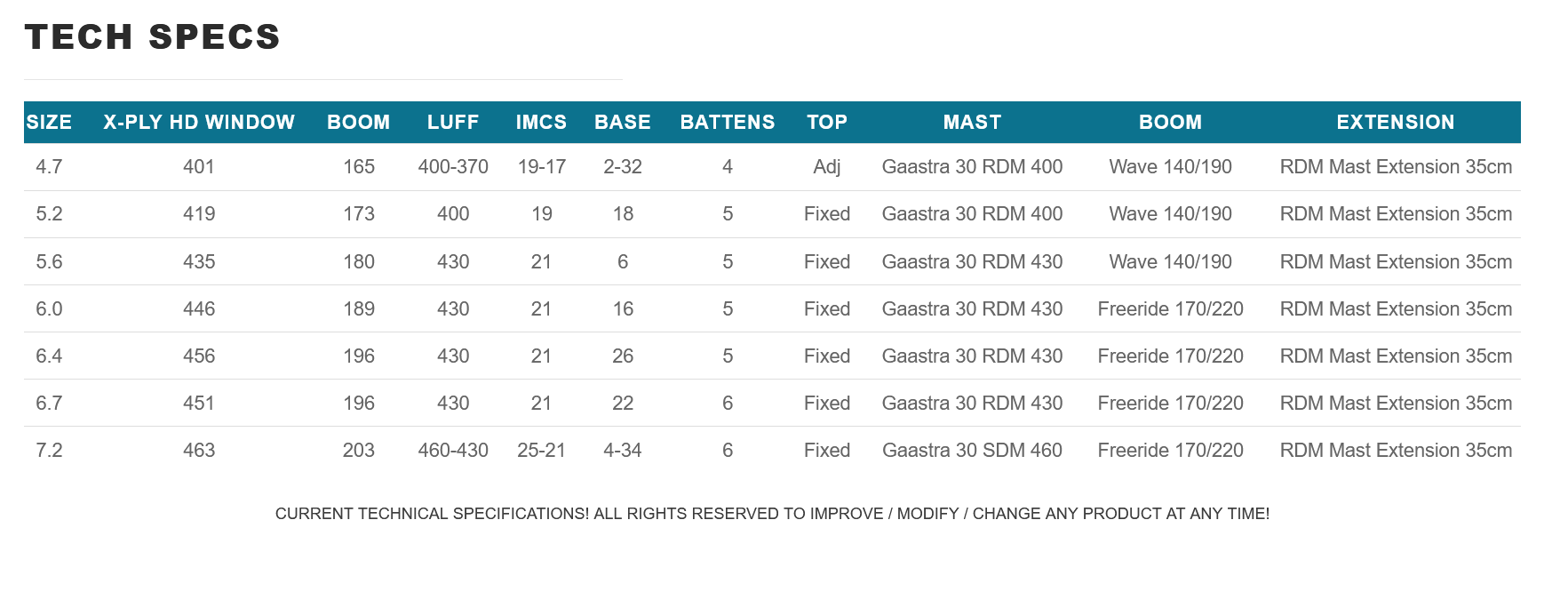Click the 25-21 IMCS value
The height and width of the screenshot is (592, 1568).
[x=541, y=451]
